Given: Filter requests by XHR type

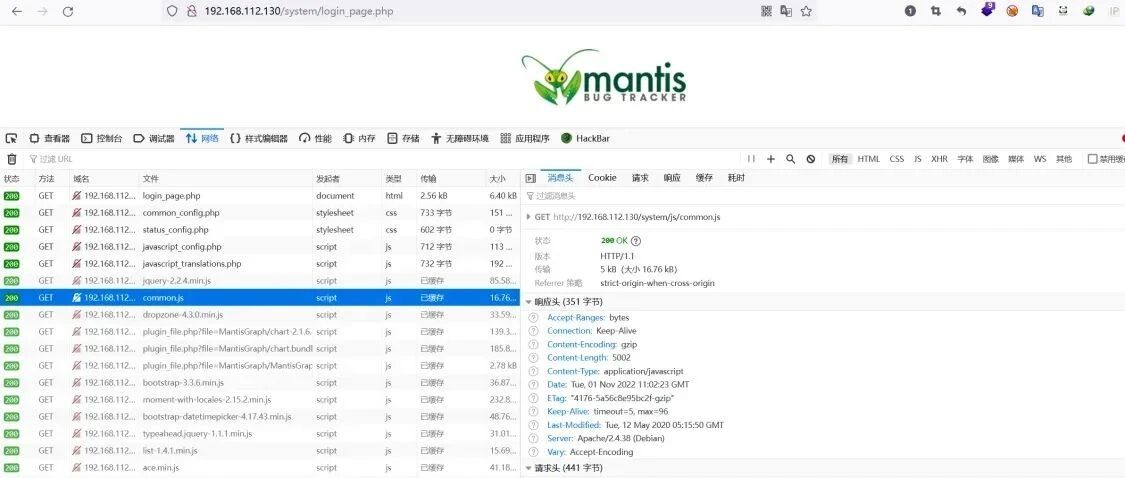Looking at the screenshot, I should (x=939, y=159).
